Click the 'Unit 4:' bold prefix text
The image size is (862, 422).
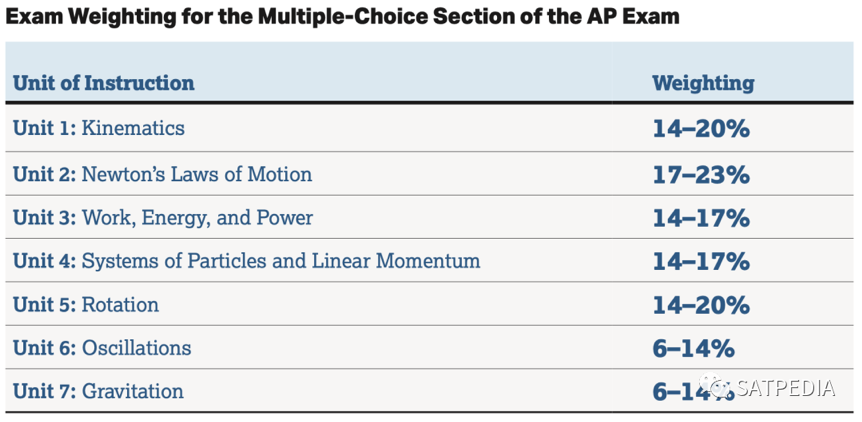click(x=44, y=260)
